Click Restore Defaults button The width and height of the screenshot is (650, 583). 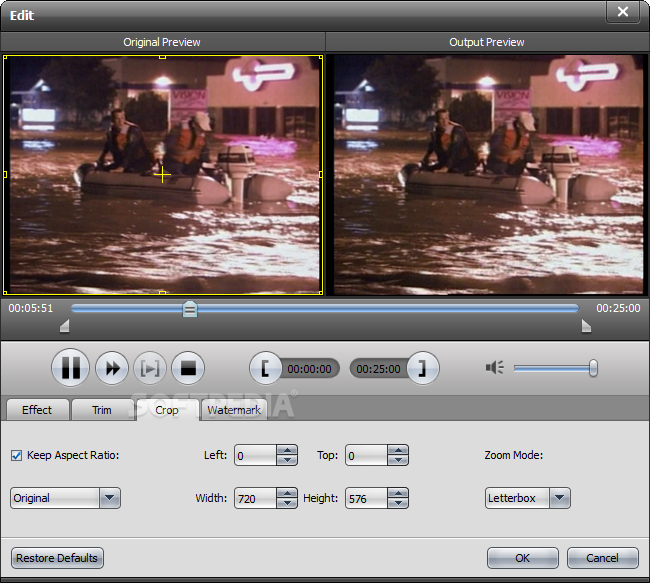[57, 558]
